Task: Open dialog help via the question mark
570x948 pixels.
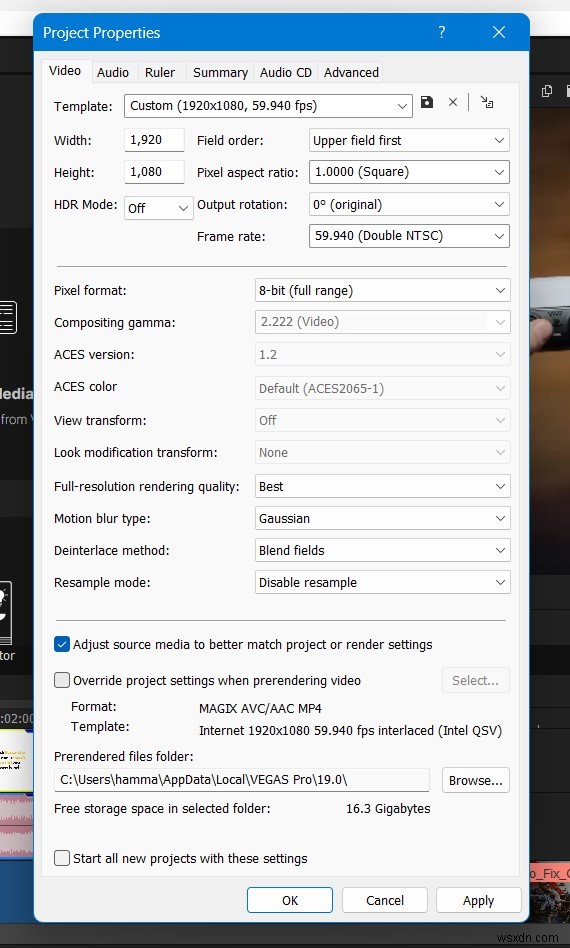Action: [x=442, y=32]
